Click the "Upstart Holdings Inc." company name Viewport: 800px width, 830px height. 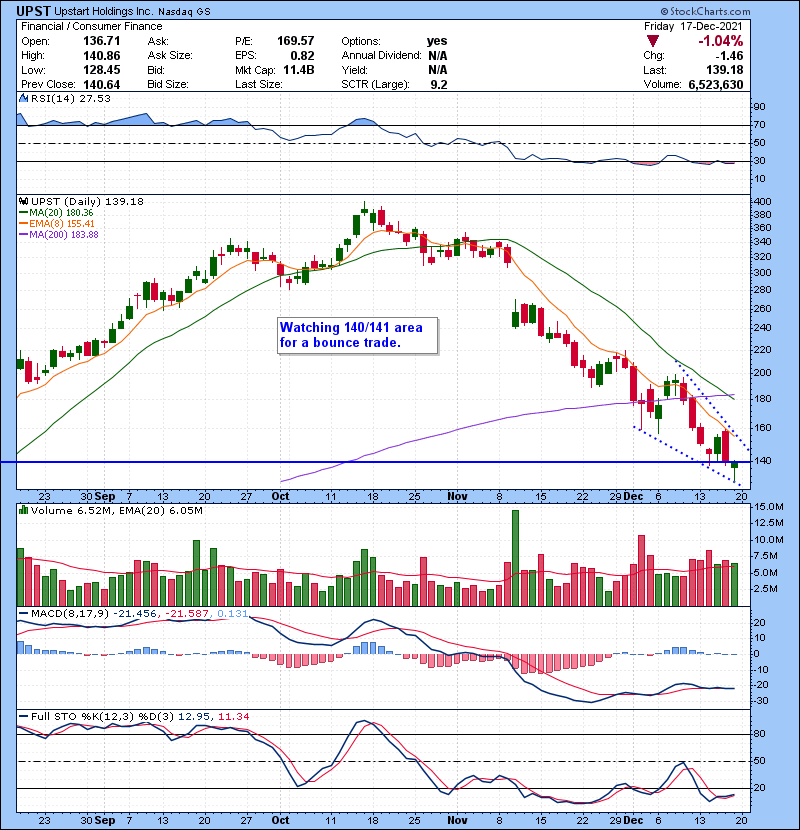pos(104,11)
